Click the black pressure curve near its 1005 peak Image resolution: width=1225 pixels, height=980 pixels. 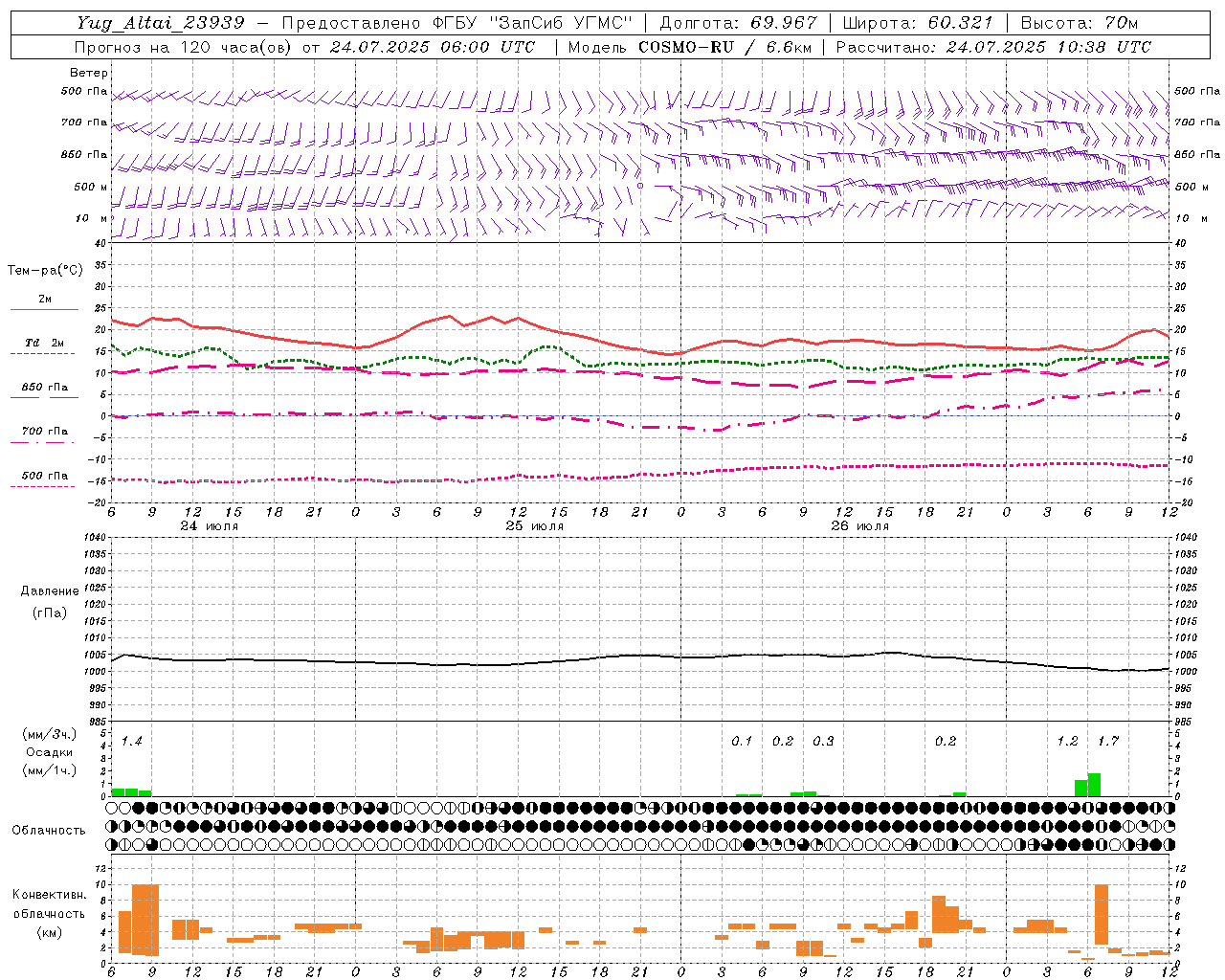point(890,653)
